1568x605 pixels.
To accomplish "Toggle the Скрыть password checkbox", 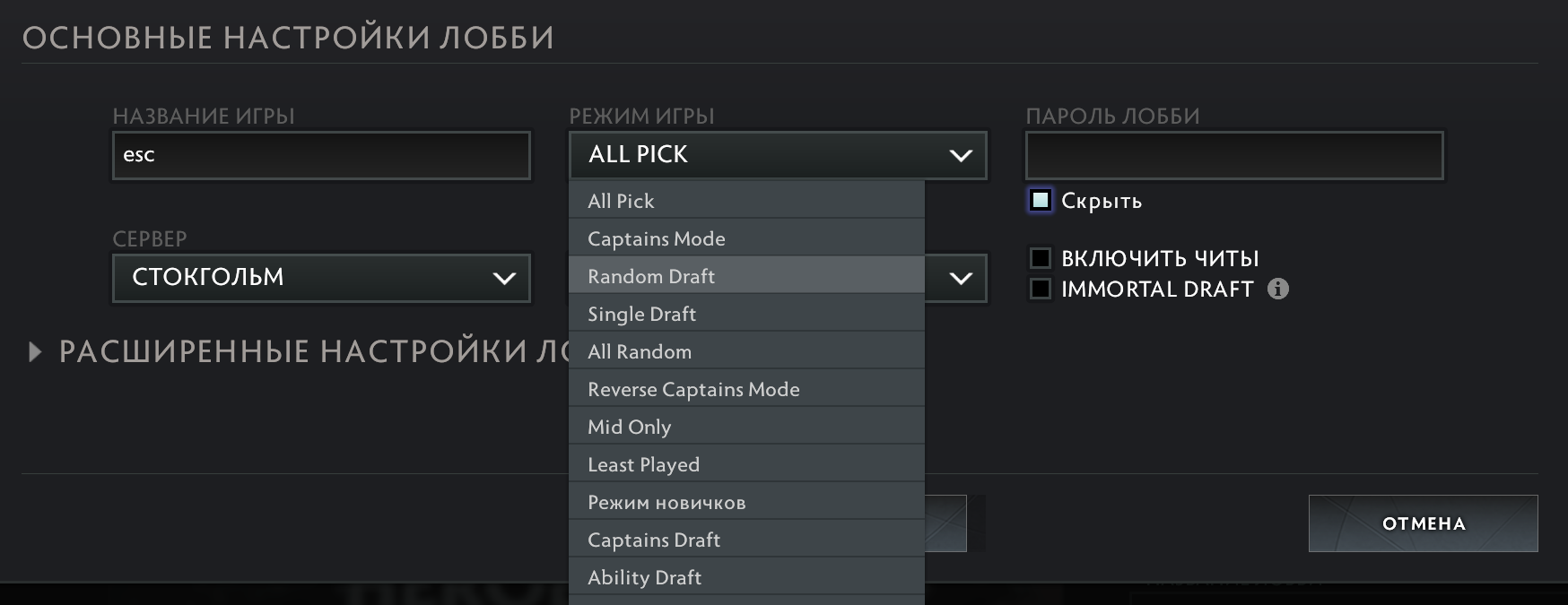I will pyautogui.click(x=1041, y=201).
